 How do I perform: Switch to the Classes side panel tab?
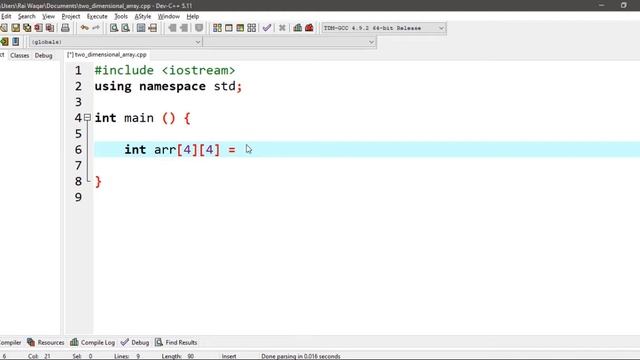point(20,56)
